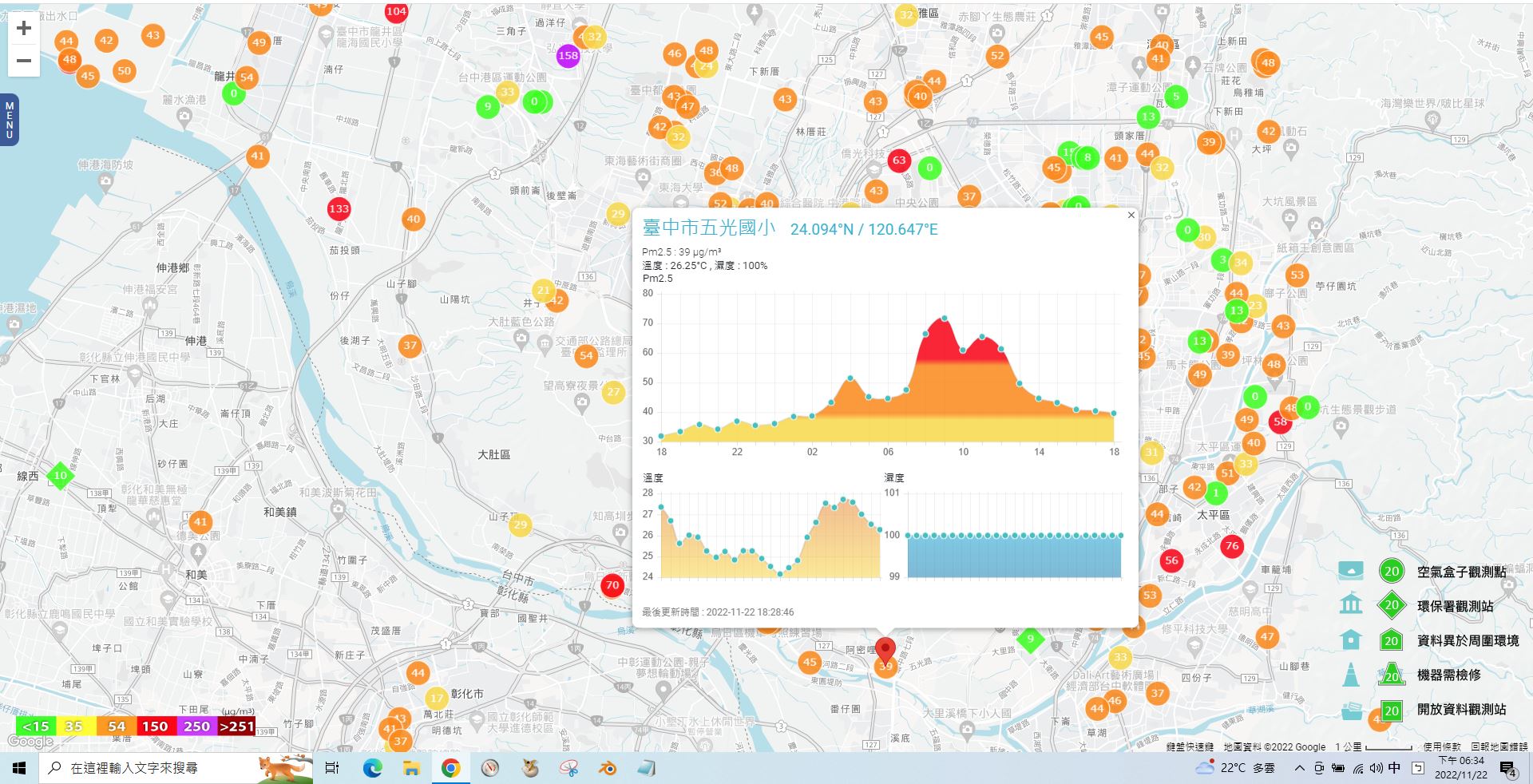Open File Explorer from taskbar
The width and height of the screenshot is (1533, 784).
pos(411,768)
